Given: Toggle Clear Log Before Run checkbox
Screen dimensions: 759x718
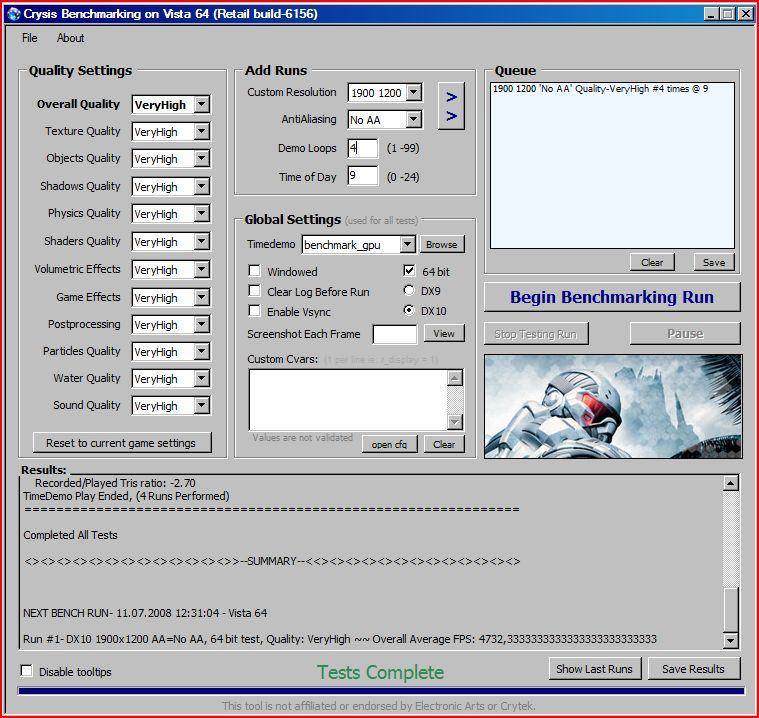Looking at the screenshot, I should pyautogui.click(x=254, y=290).
